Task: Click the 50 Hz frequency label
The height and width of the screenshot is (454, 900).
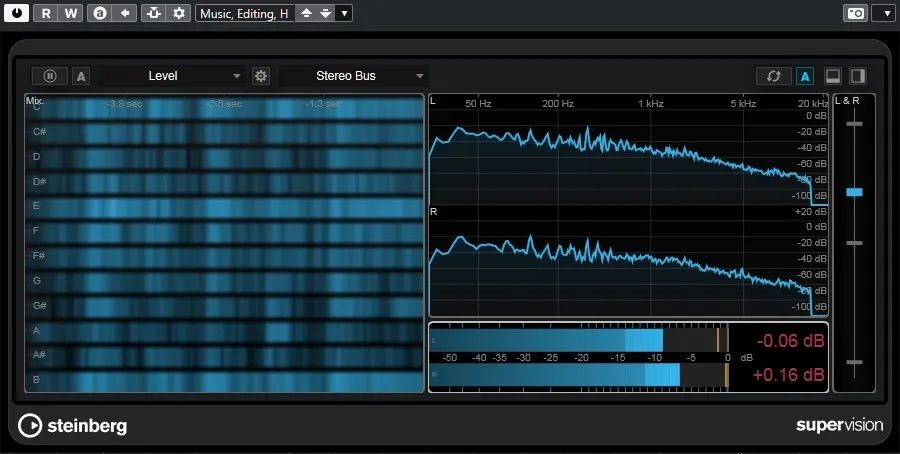Action: 478,104
